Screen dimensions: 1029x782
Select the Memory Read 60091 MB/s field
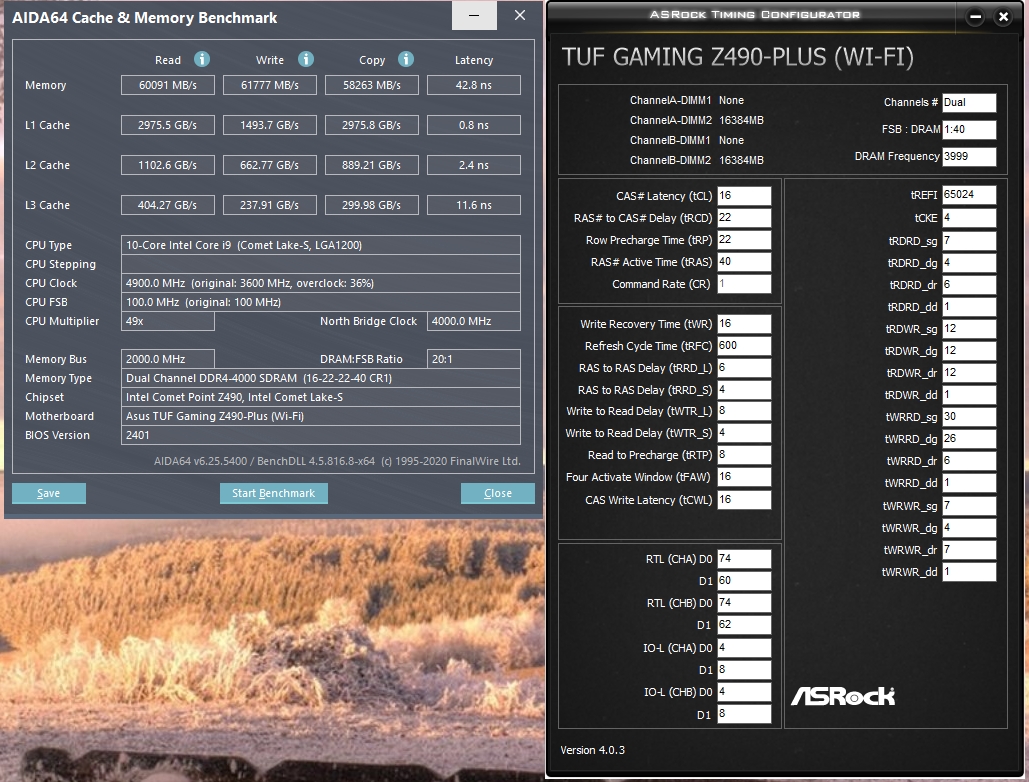(167, 85)
